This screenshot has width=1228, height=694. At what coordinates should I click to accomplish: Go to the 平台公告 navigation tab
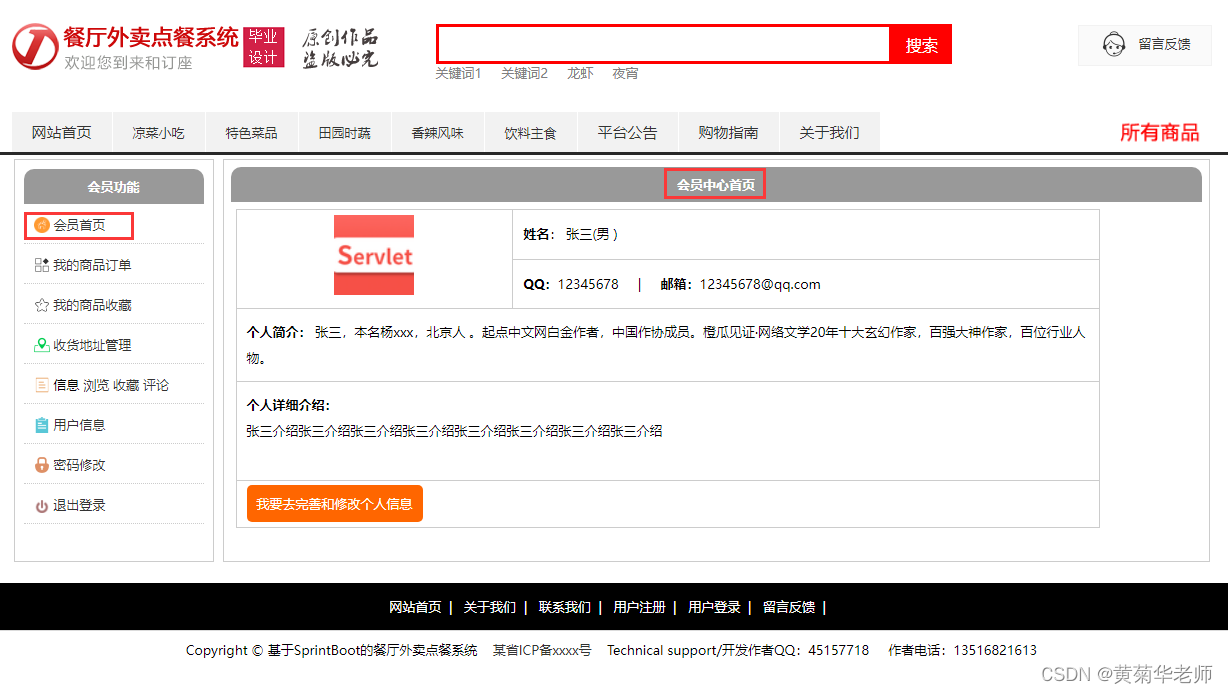point(627,133)
